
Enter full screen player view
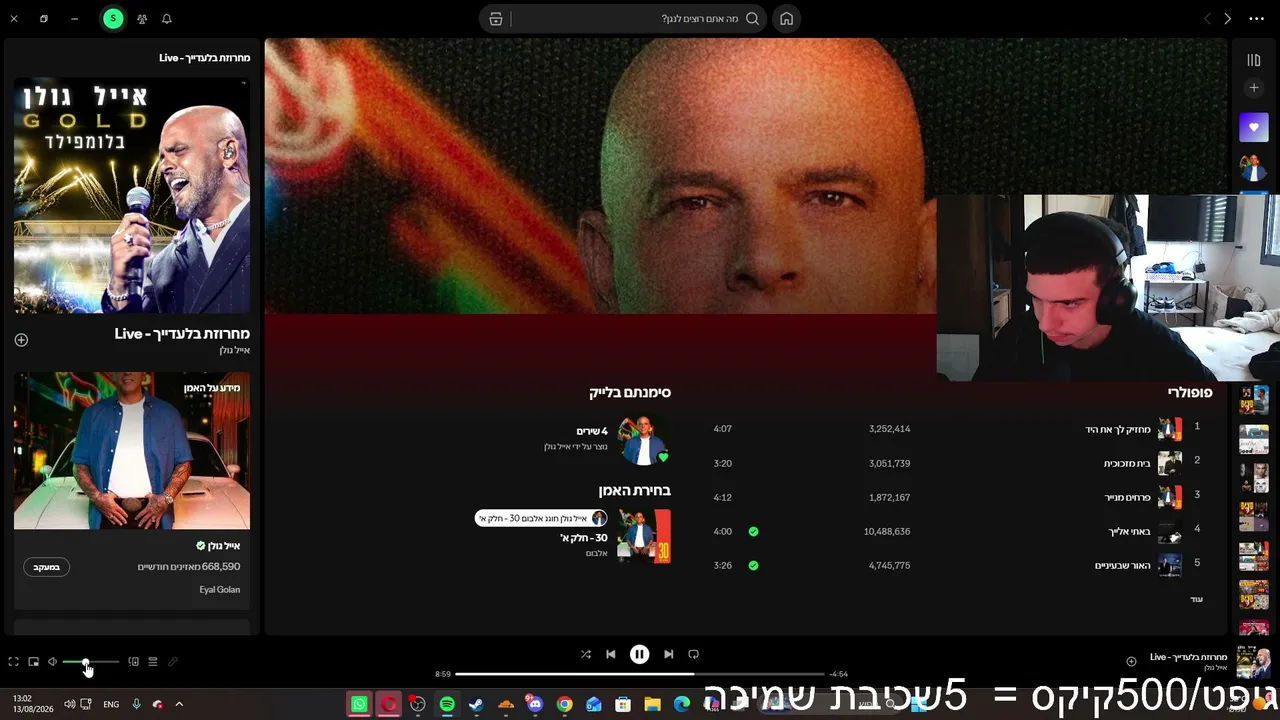14,662
